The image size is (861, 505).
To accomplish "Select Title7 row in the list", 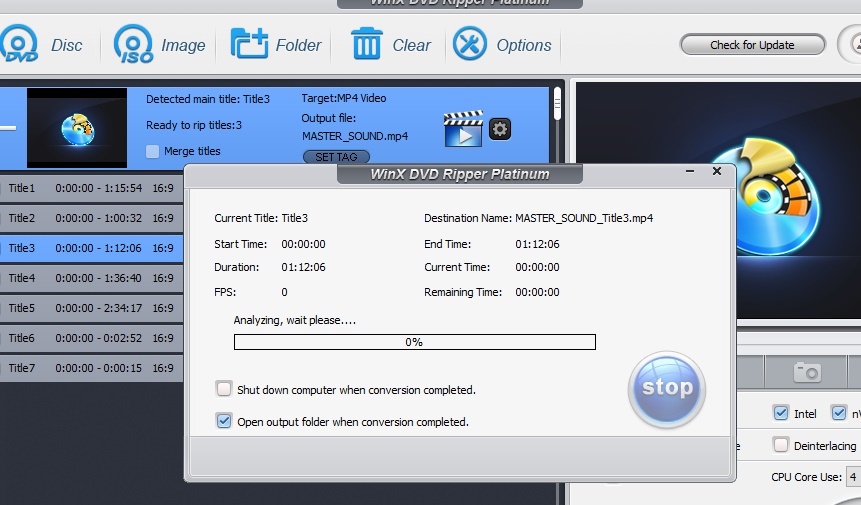I will pos(91,368).
